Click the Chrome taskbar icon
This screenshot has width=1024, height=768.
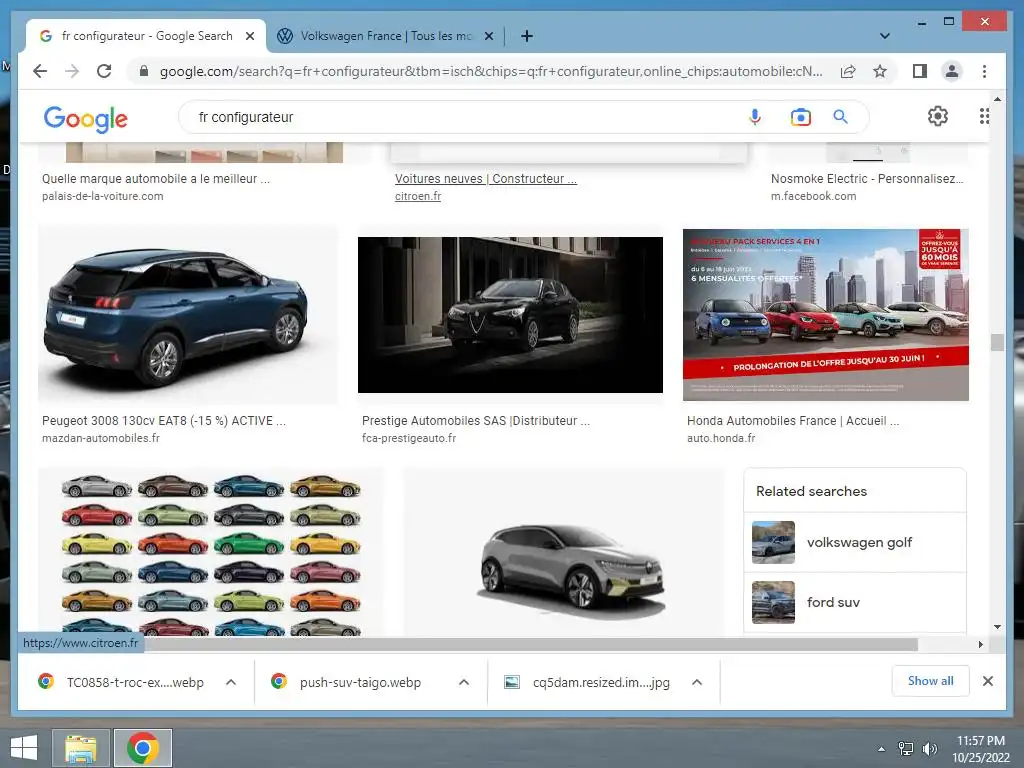tap(143, 748)
